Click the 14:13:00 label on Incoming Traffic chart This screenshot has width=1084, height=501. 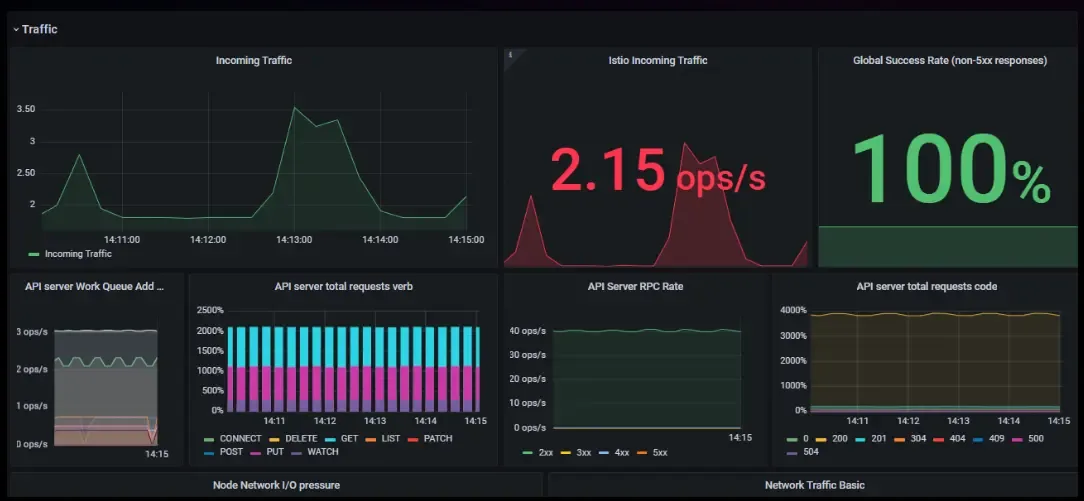294,240
